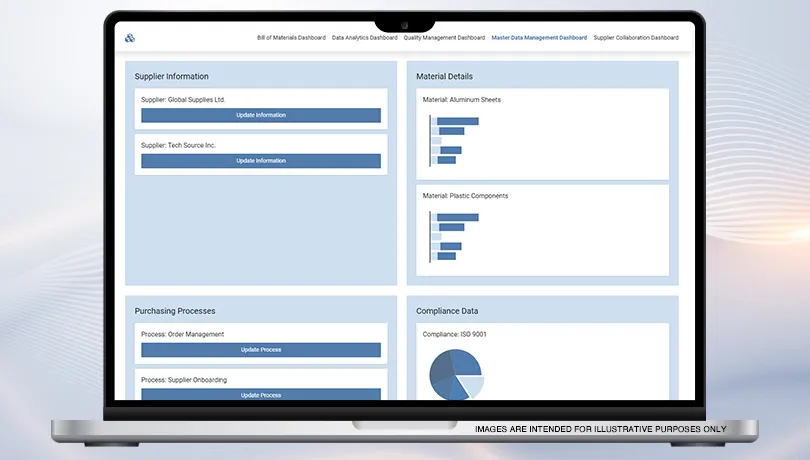The width and height of the screenshot is (810, 460).
Task: Update Information for Tech Source Inc.
Action: pyautogui.click(x=261, y=161)
